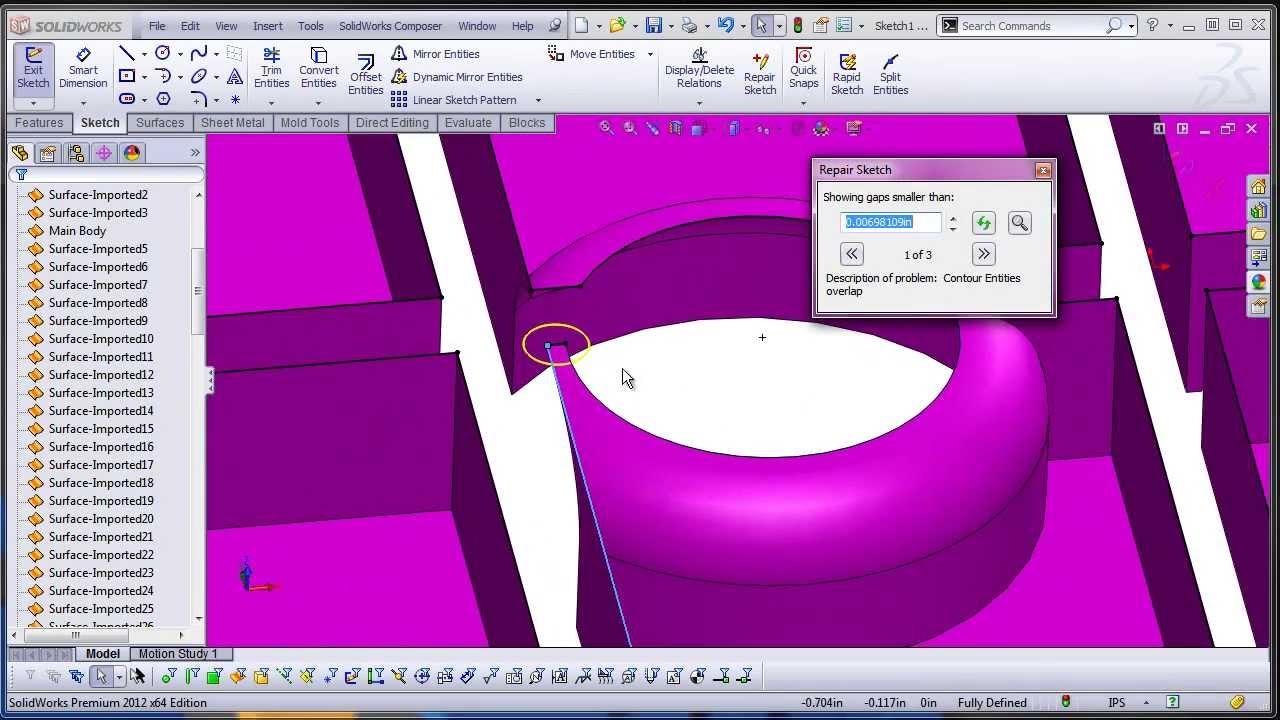Viewport: 1280px width, 720px height.
Task: Switch to the Features tab
Action: [39, 123]
